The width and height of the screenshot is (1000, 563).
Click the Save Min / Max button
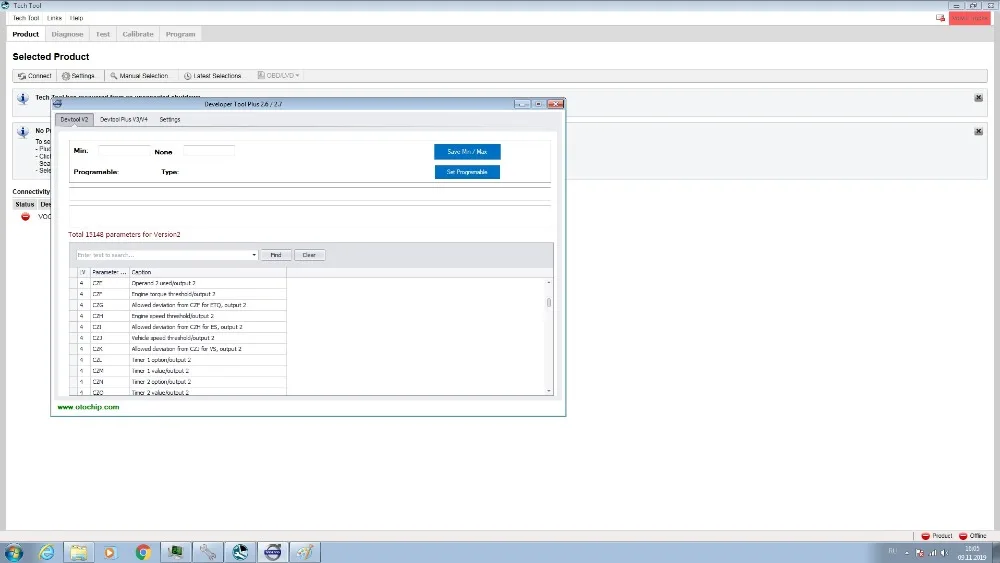click(467, 152)
